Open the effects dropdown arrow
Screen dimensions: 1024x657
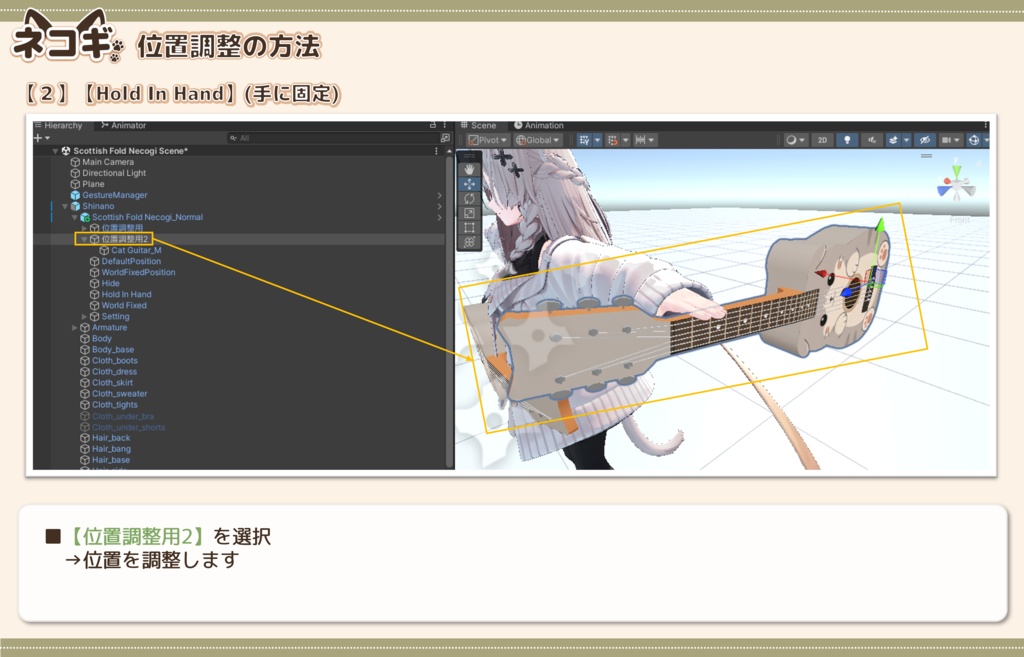906,140
